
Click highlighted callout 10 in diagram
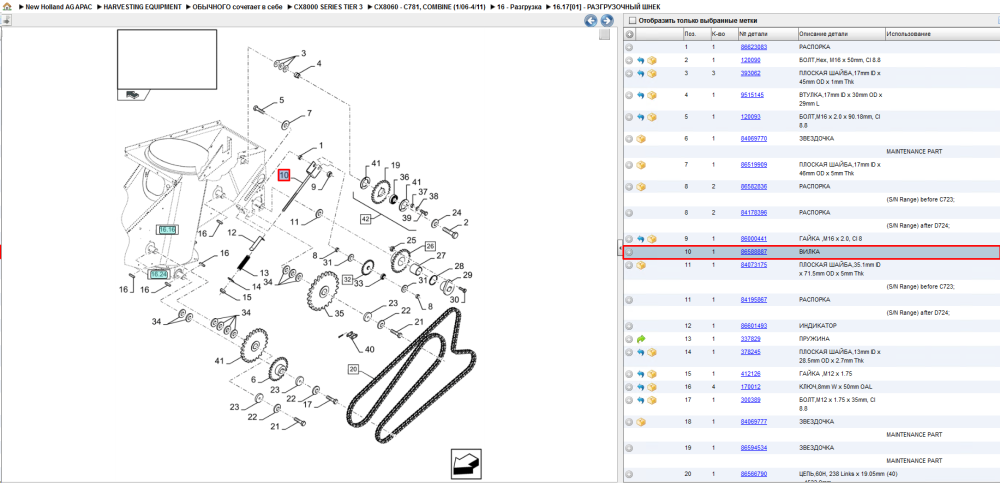[284, 175]
